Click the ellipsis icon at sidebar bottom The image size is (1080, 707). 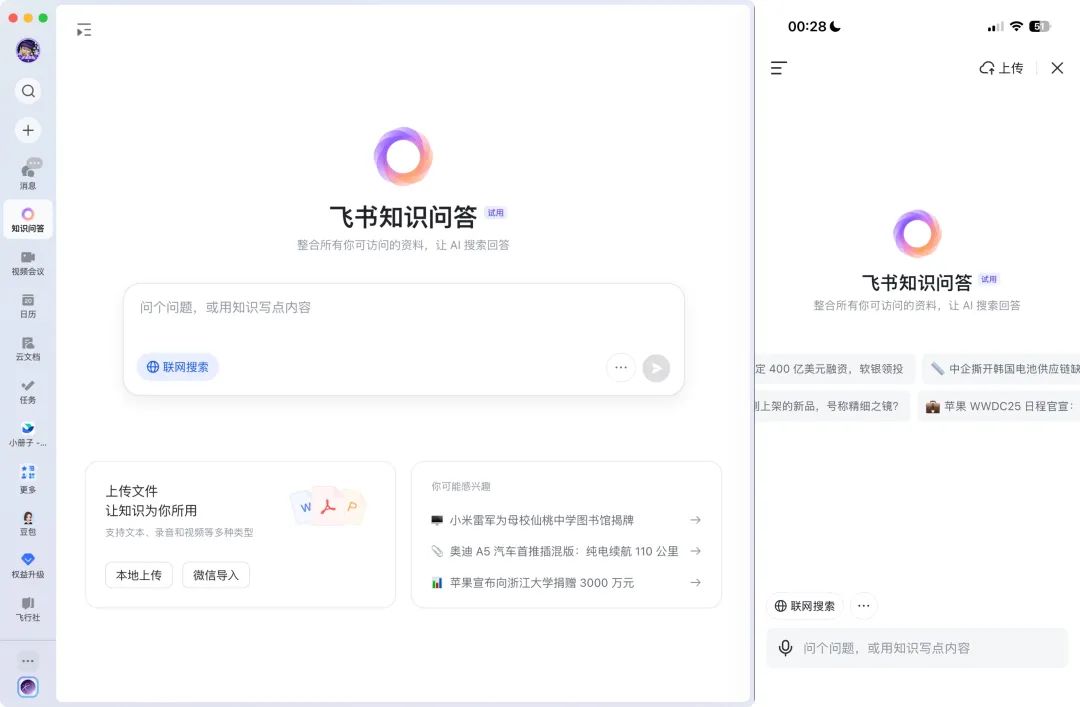pyautogui.click(x=28, y=661)
